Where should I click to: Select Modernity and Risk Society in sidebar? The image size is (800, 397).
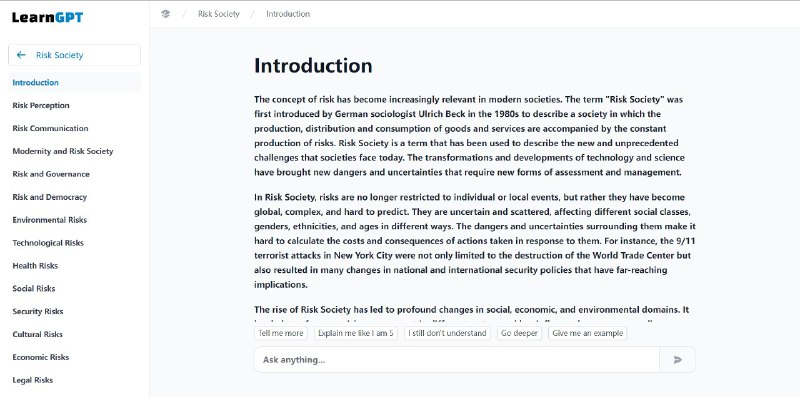(x=63, y=151)
